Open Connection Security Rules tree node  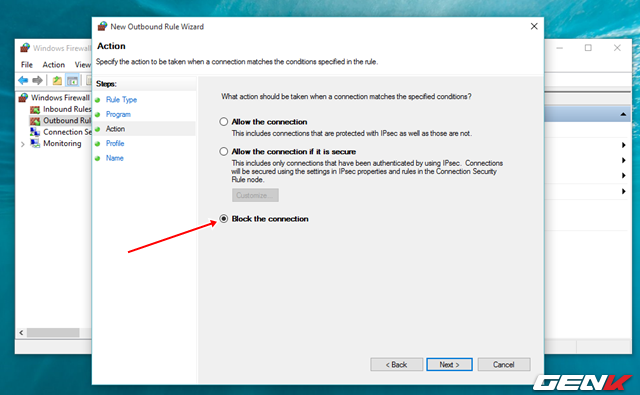pos(67,132)
